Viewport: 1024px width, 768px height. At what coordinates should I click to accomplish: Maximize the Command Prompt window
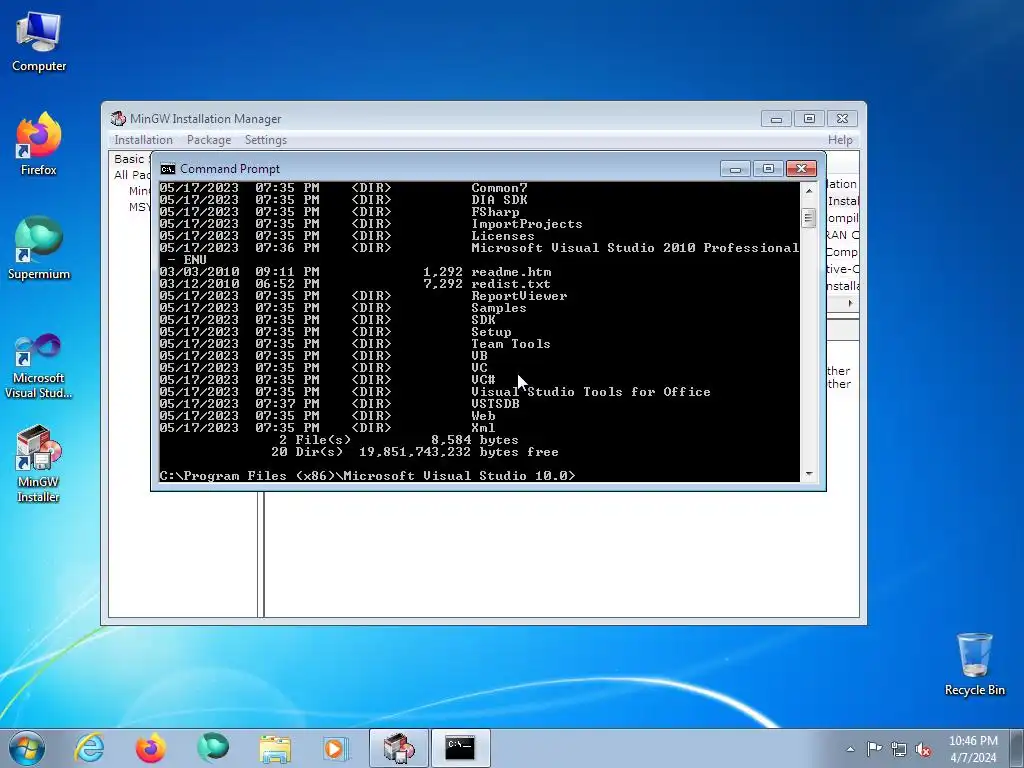tap(769, 169)
